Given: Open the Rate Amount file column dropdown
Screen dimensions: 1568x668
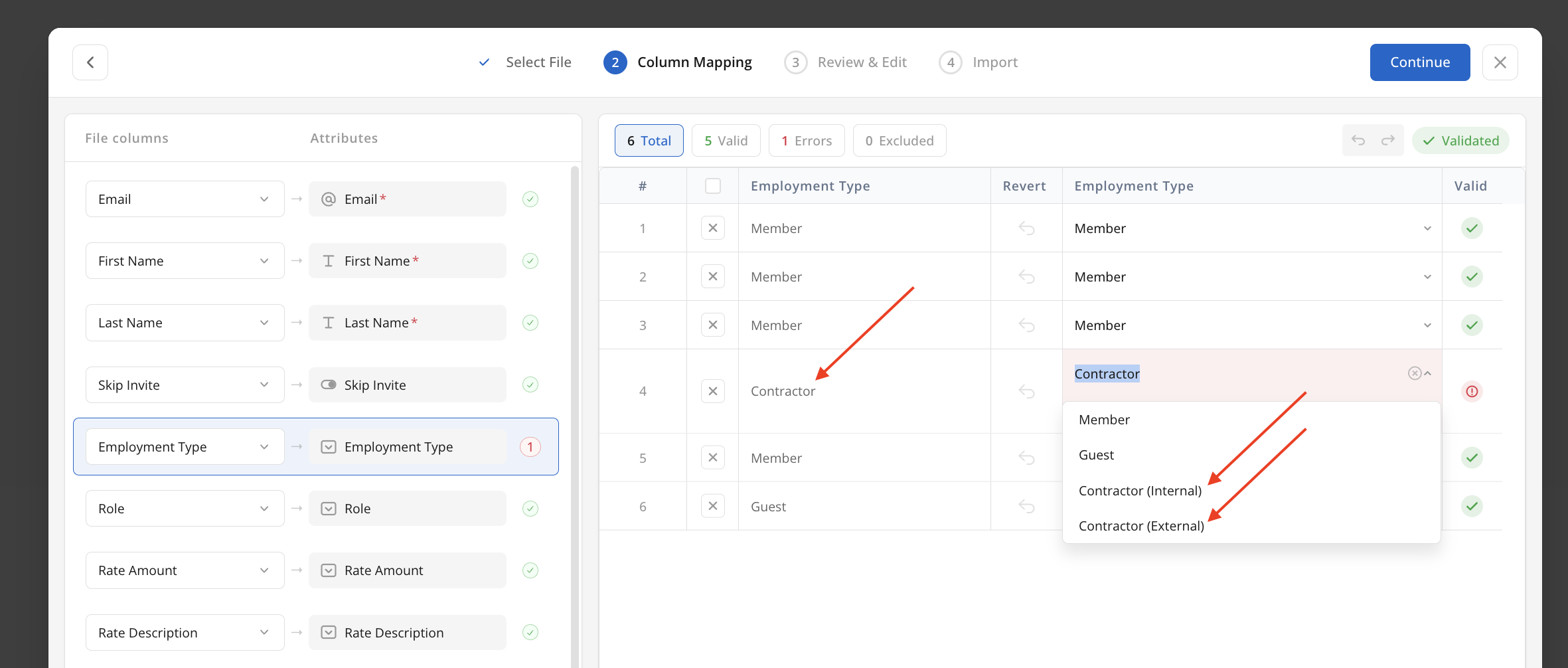Looking at the screenshot, I should 185,570.
